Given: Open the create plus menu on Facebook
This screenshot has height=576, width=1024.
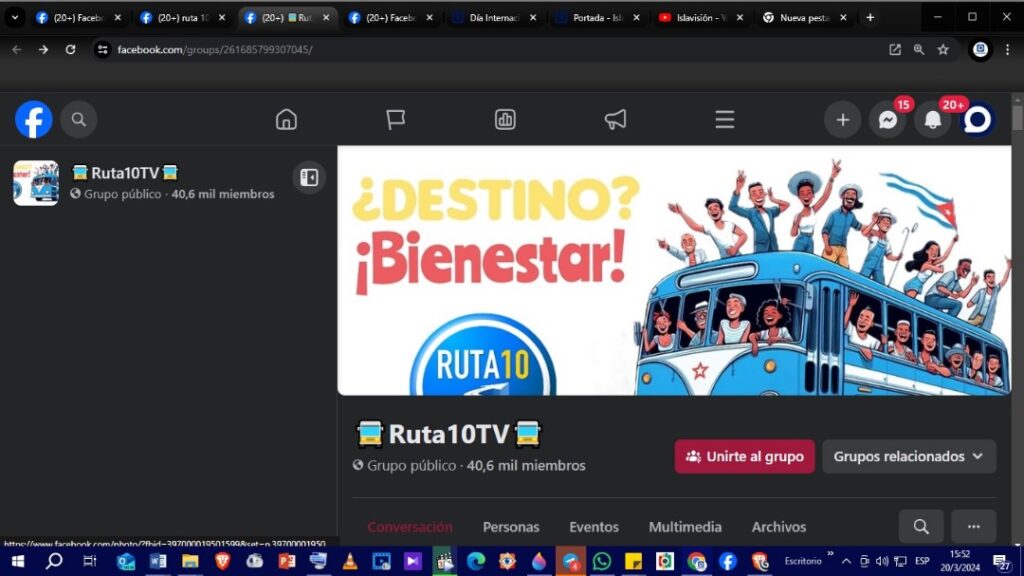Looking at the screenshot, I should click(x=842, y=120).
